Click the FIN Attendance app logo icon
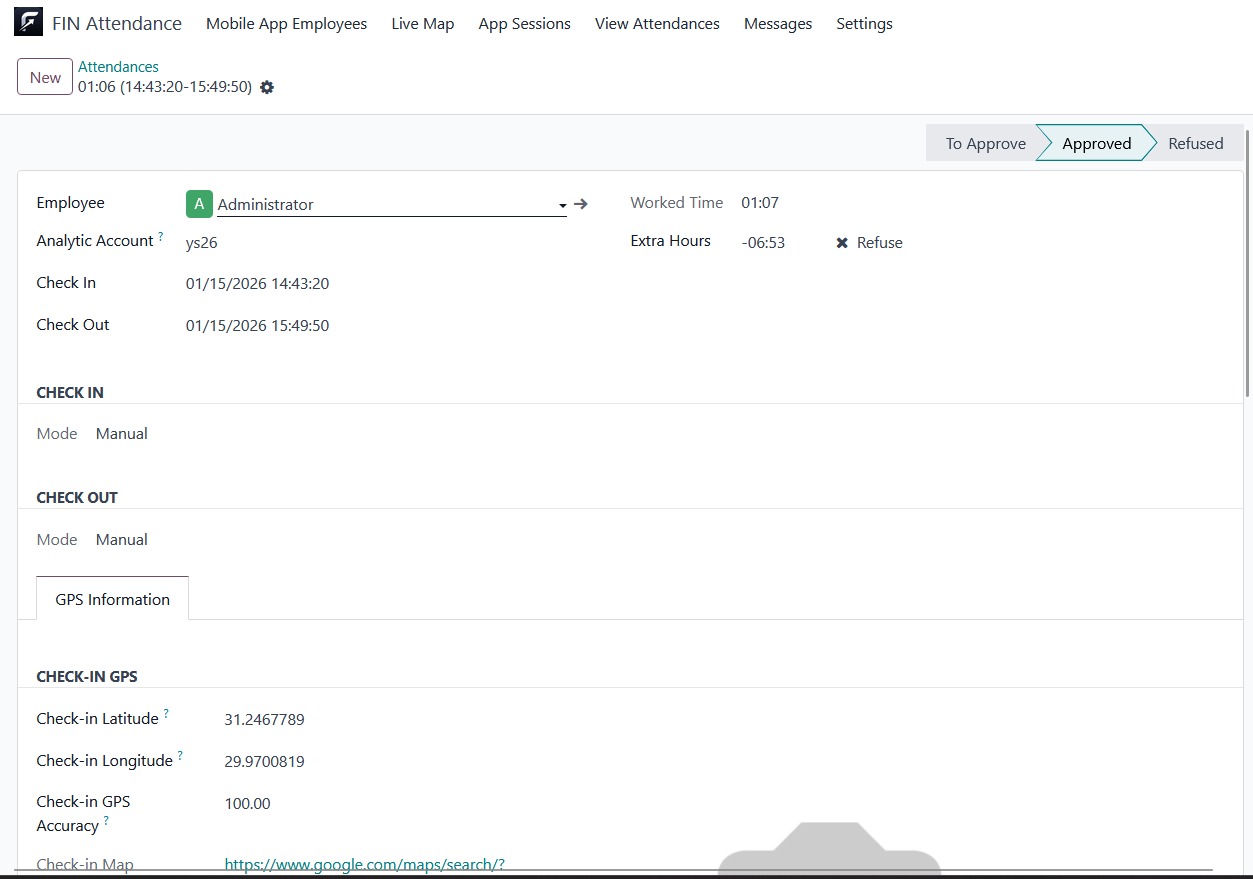Image resolution: width=1253 pixels, height=879 pixels. [28, 22]
